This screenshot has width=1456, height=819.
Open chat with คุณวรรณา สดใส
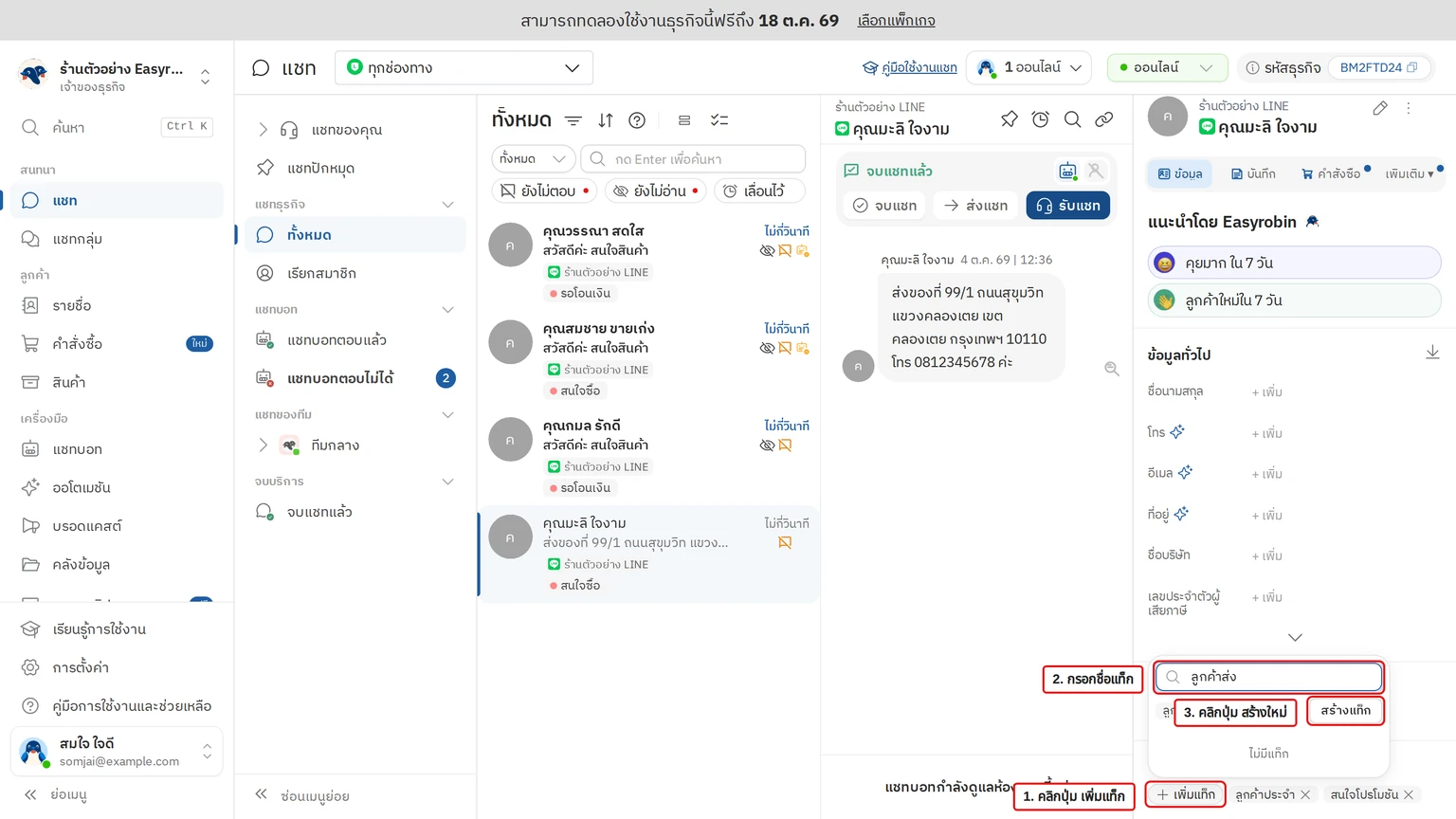[648, 263]
